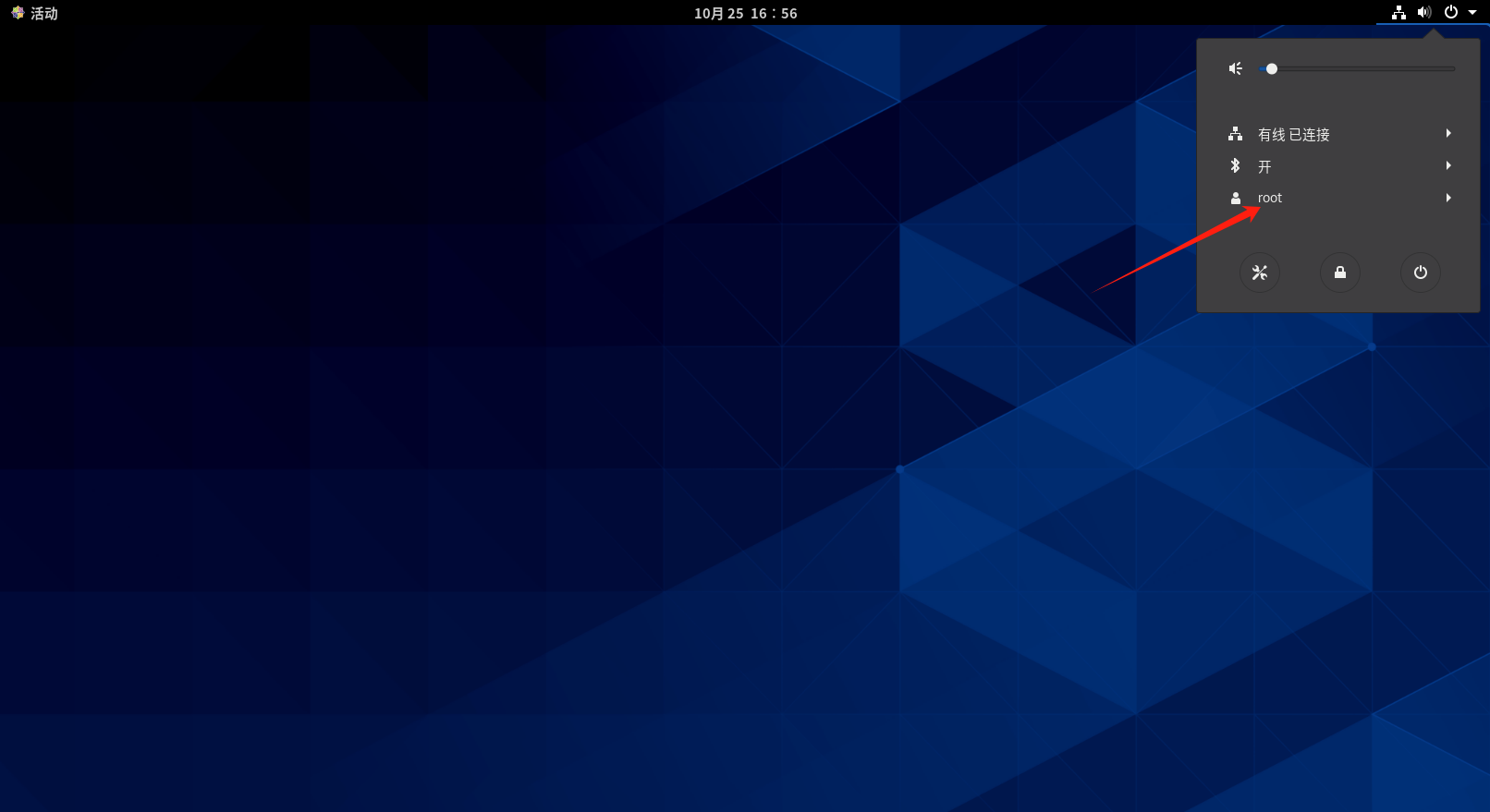The width and height of the screenshot is (1490, 812).
Task: Click the speaker volume icon in the top bar
Action: tap(1424, 13)
